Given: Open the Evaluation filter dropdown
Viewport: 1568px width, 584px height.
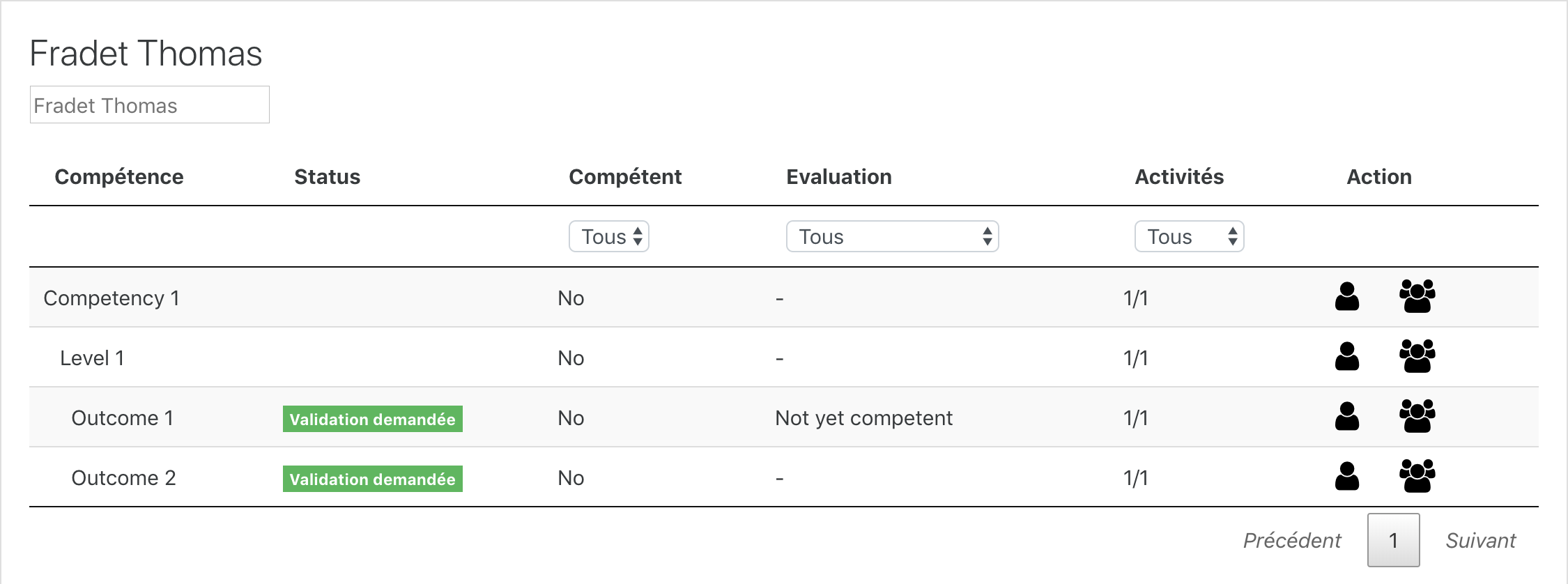Looking at the screenshot, I should pyautogui.click(x=892, y=236).
